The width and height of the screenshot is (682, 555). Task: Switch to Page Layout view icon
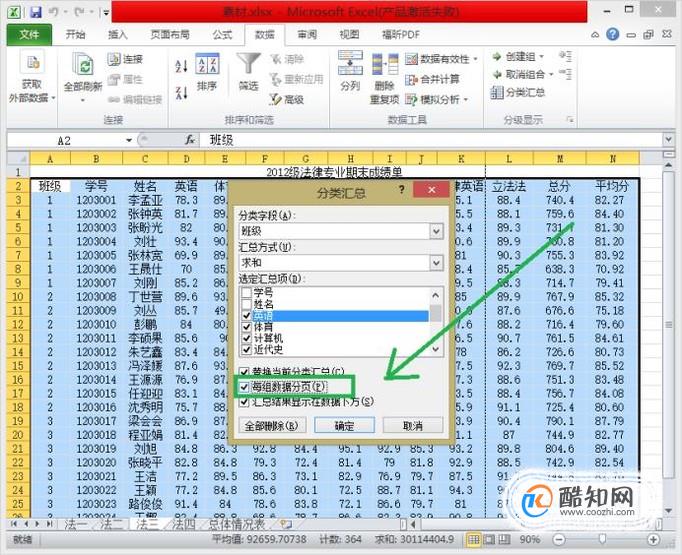click(489, 540)
